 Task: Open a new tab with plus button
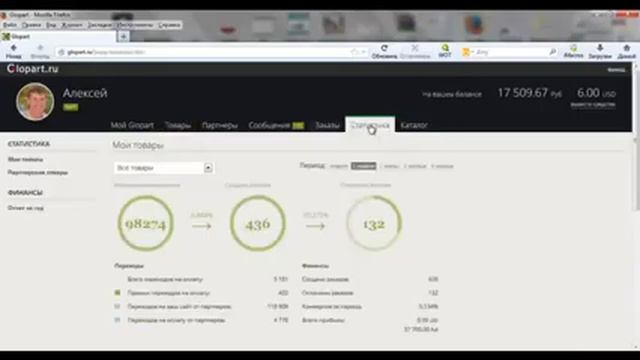123,36
